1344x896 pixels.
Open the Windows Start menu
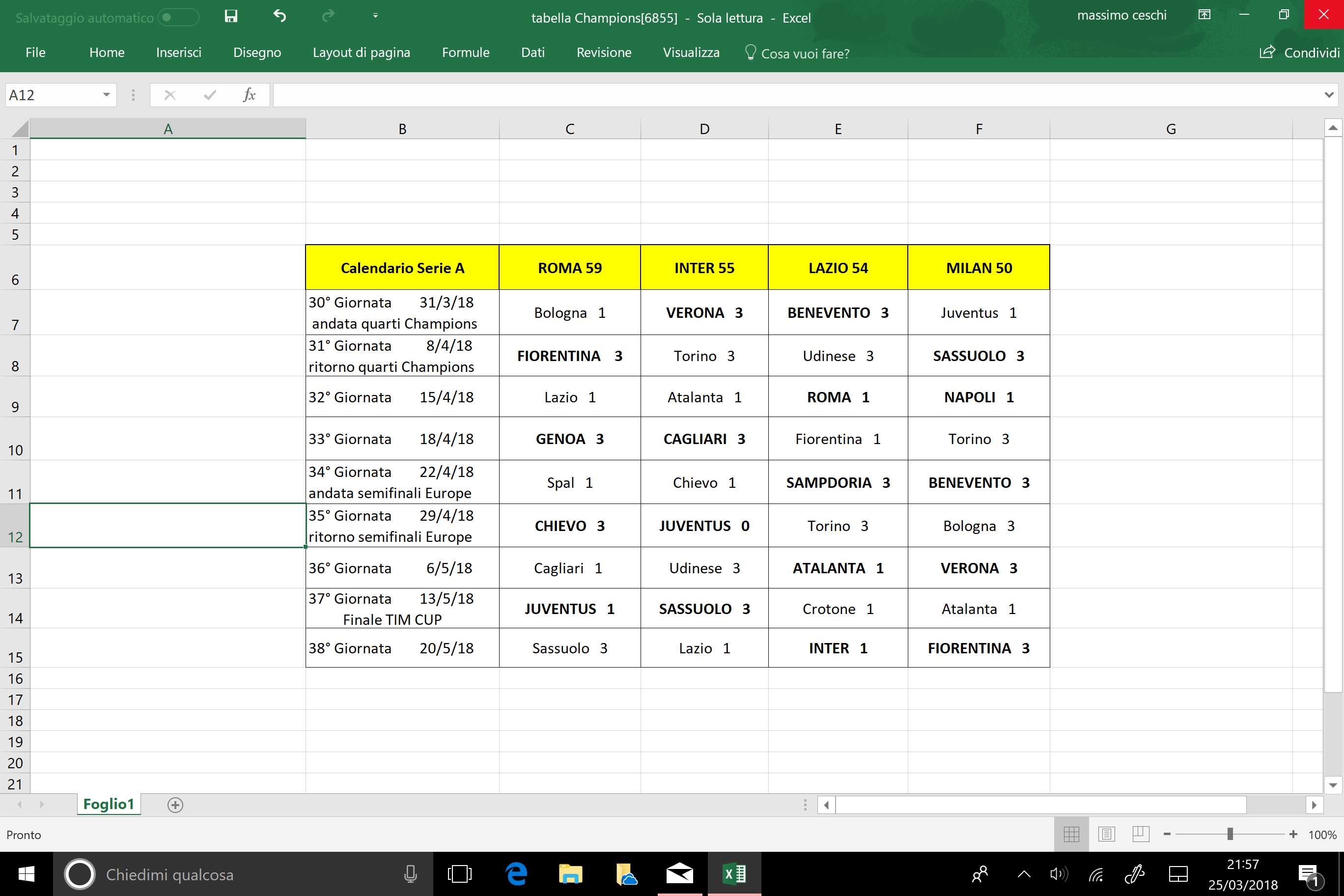[x=27, y=874]
